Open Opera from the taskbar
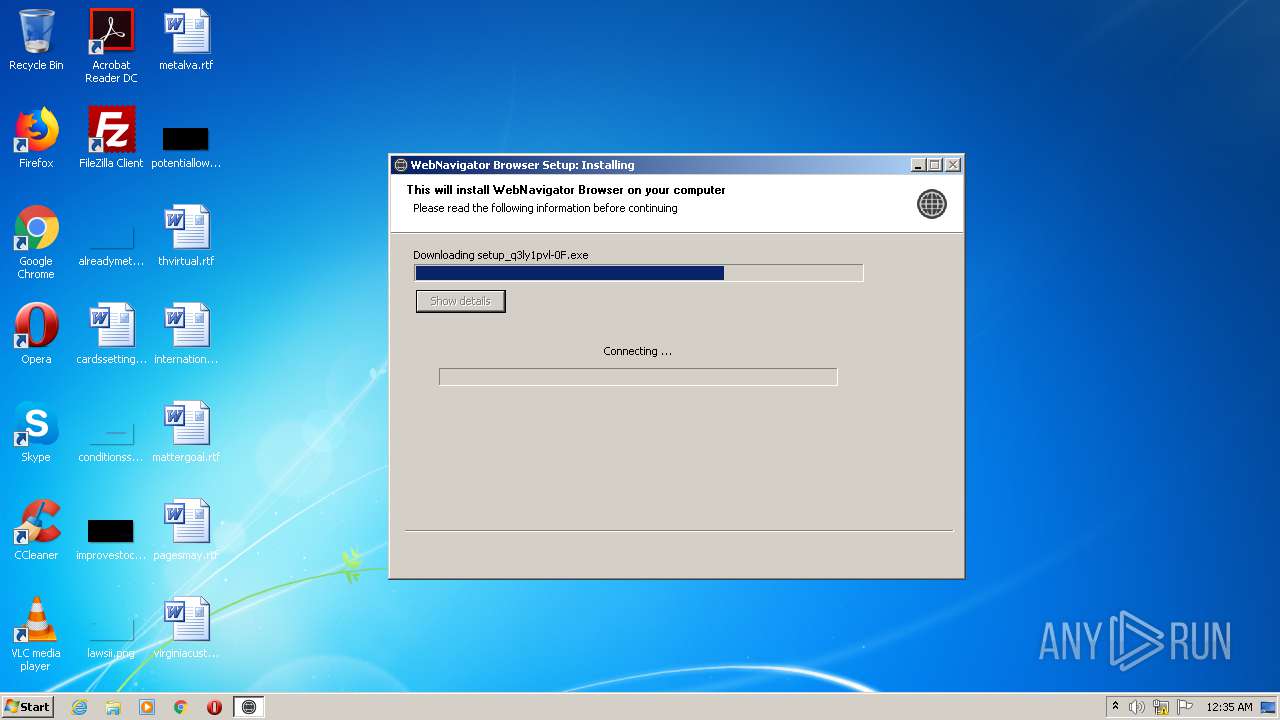The image size is (1280, 720). (x=214, y=707)
